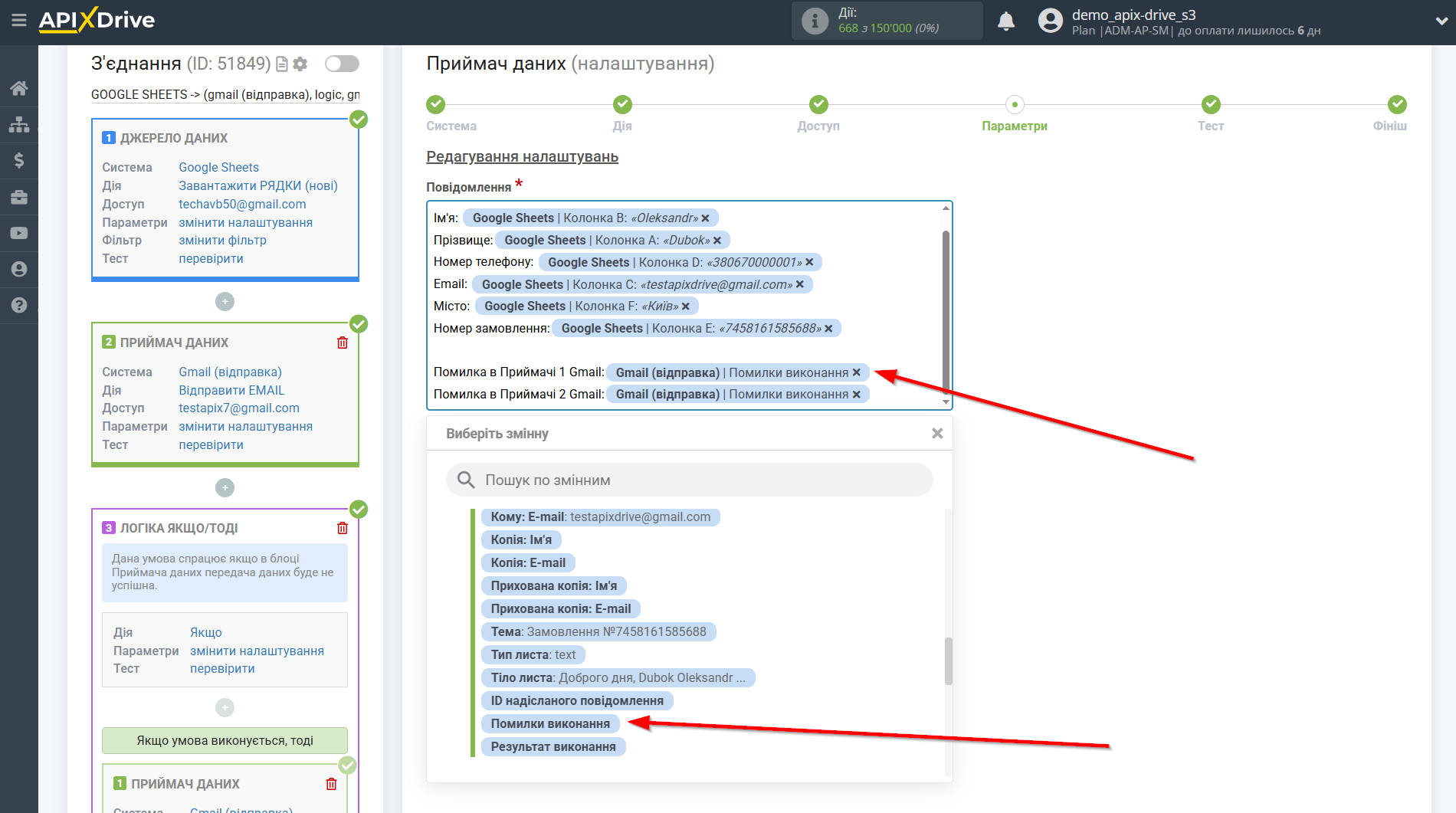
Task: Select the Тема variable
Action: [x=598, y=632]
